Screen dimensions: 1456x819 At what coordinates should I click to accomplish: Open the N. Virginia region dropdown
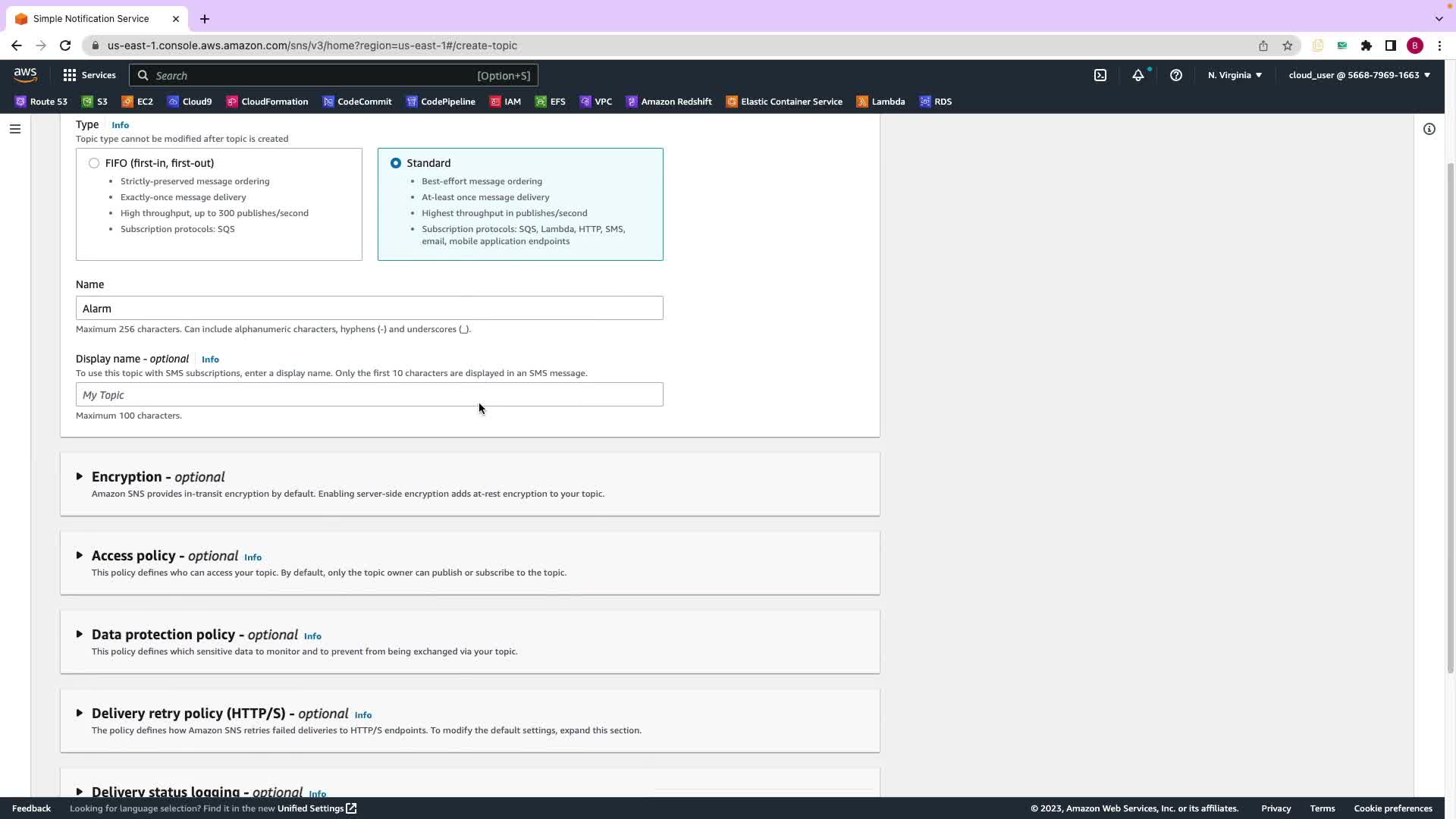[1235, 75]
